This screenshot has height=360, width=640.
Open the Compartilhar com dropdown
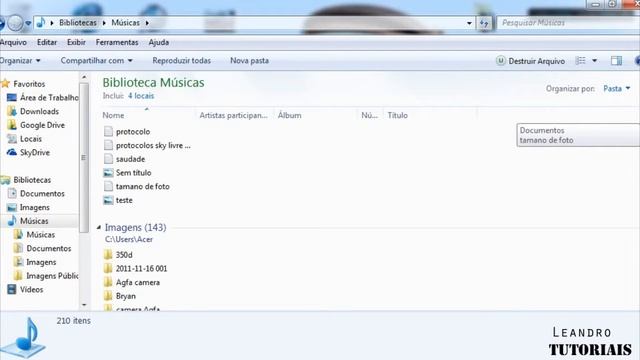pos(96,61)
